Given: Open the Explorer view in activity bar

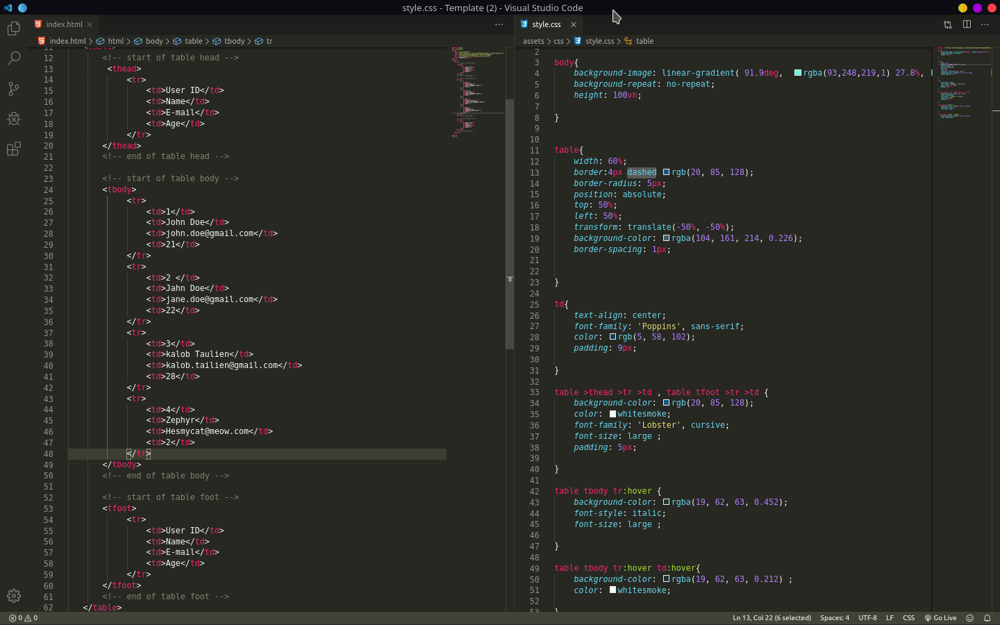Looking at the screenshot, I should [x=14, y=29].
